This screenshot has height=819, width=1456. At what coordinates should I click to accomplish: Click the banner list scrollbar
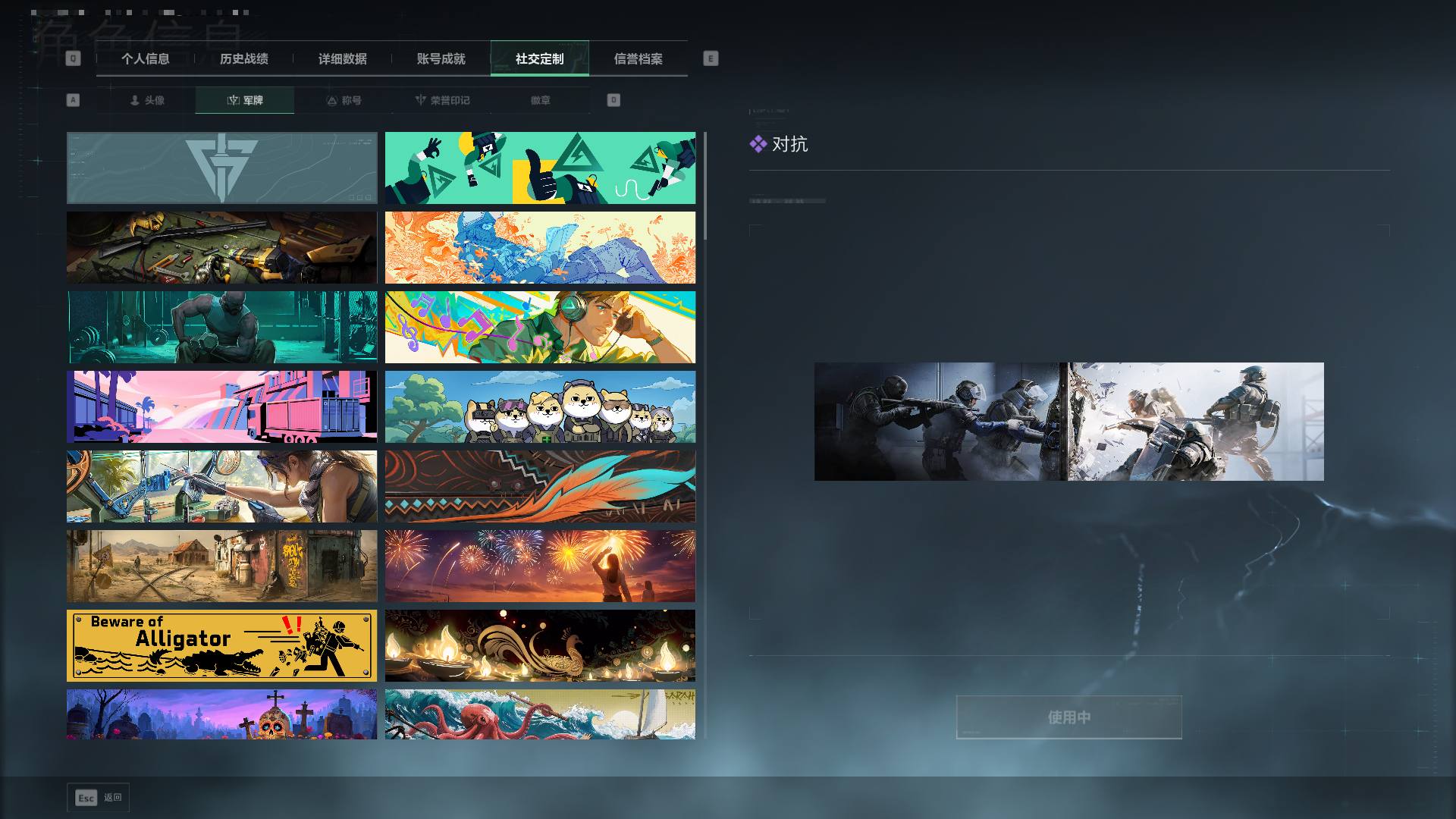click(705, 186)
